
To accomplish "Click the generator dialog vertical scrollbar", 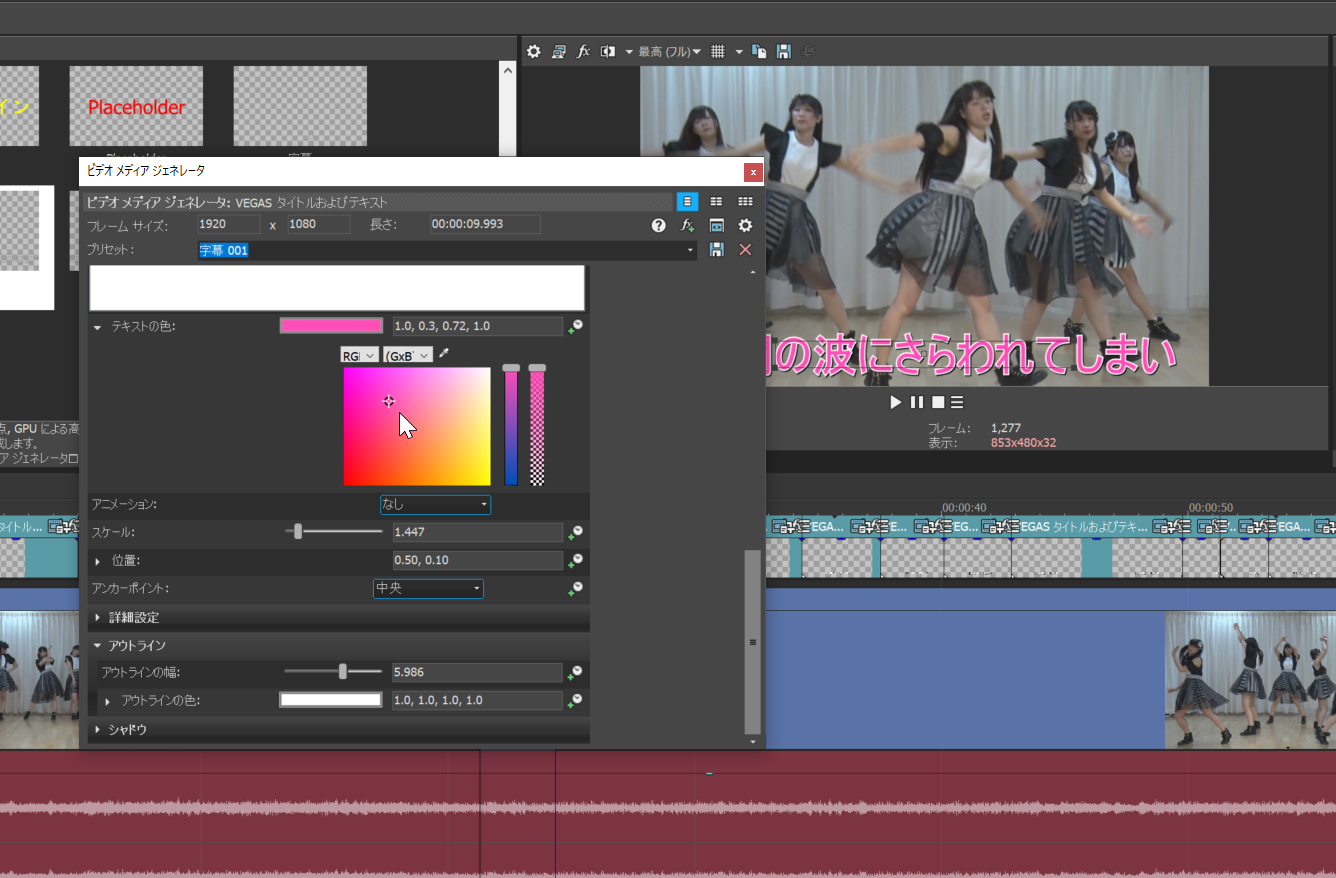I will 753,642.
